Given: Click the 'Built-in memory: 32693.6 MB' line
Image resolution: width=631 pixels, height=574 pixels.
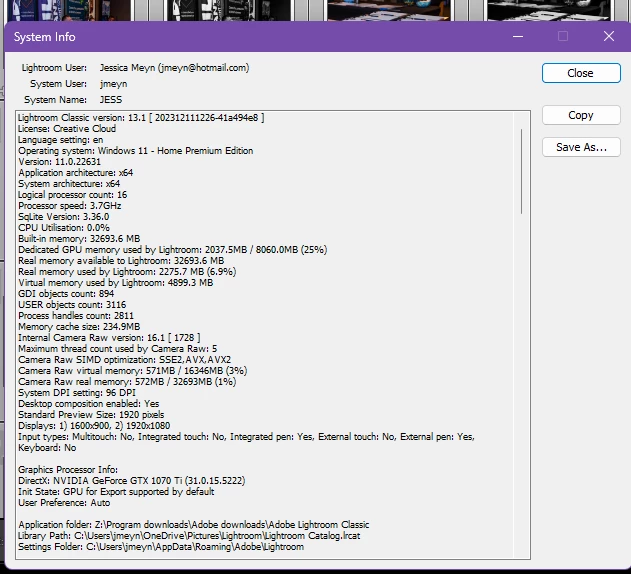Looking at the screenshot, I should pos(79,238).
